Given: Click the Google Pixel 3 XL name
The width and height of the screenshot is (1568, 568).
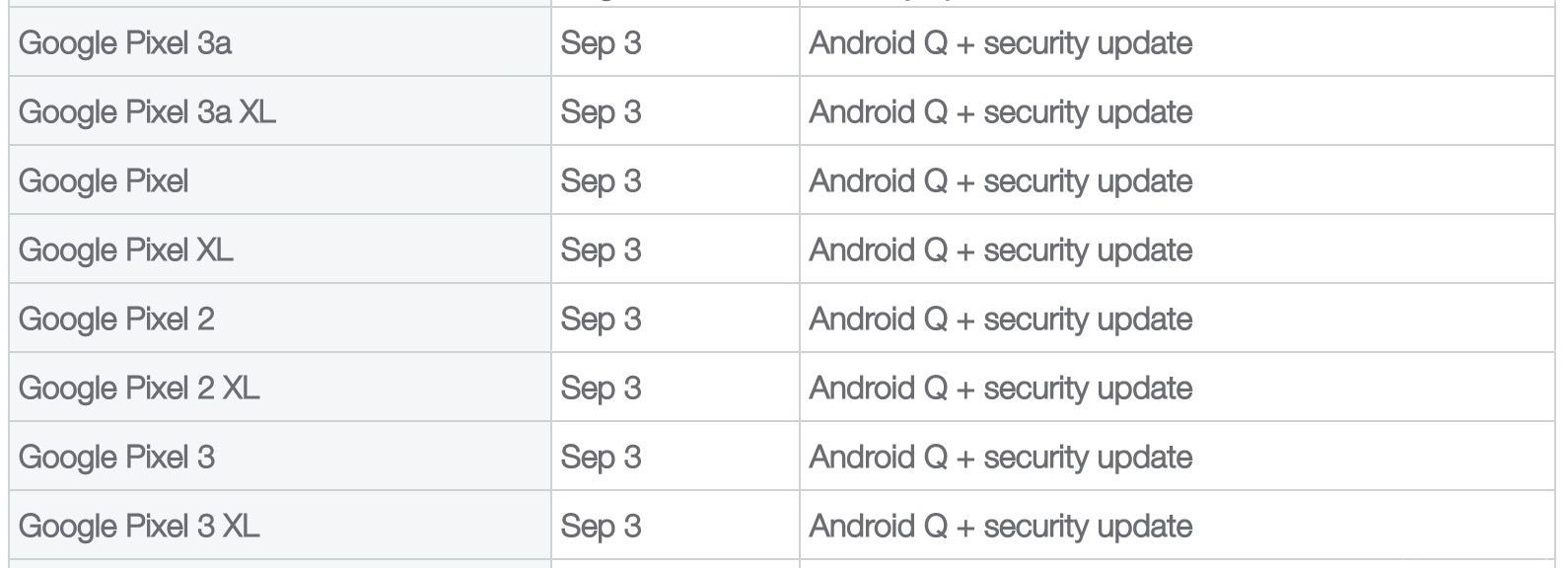Looking at the screenshot, I should click(x=139, y=527).
